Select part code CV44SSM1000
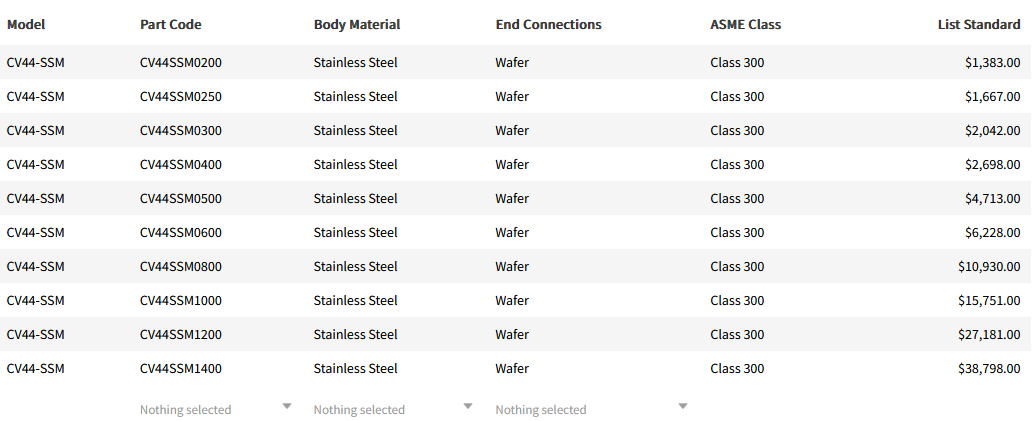 click(x=181, y=300)
